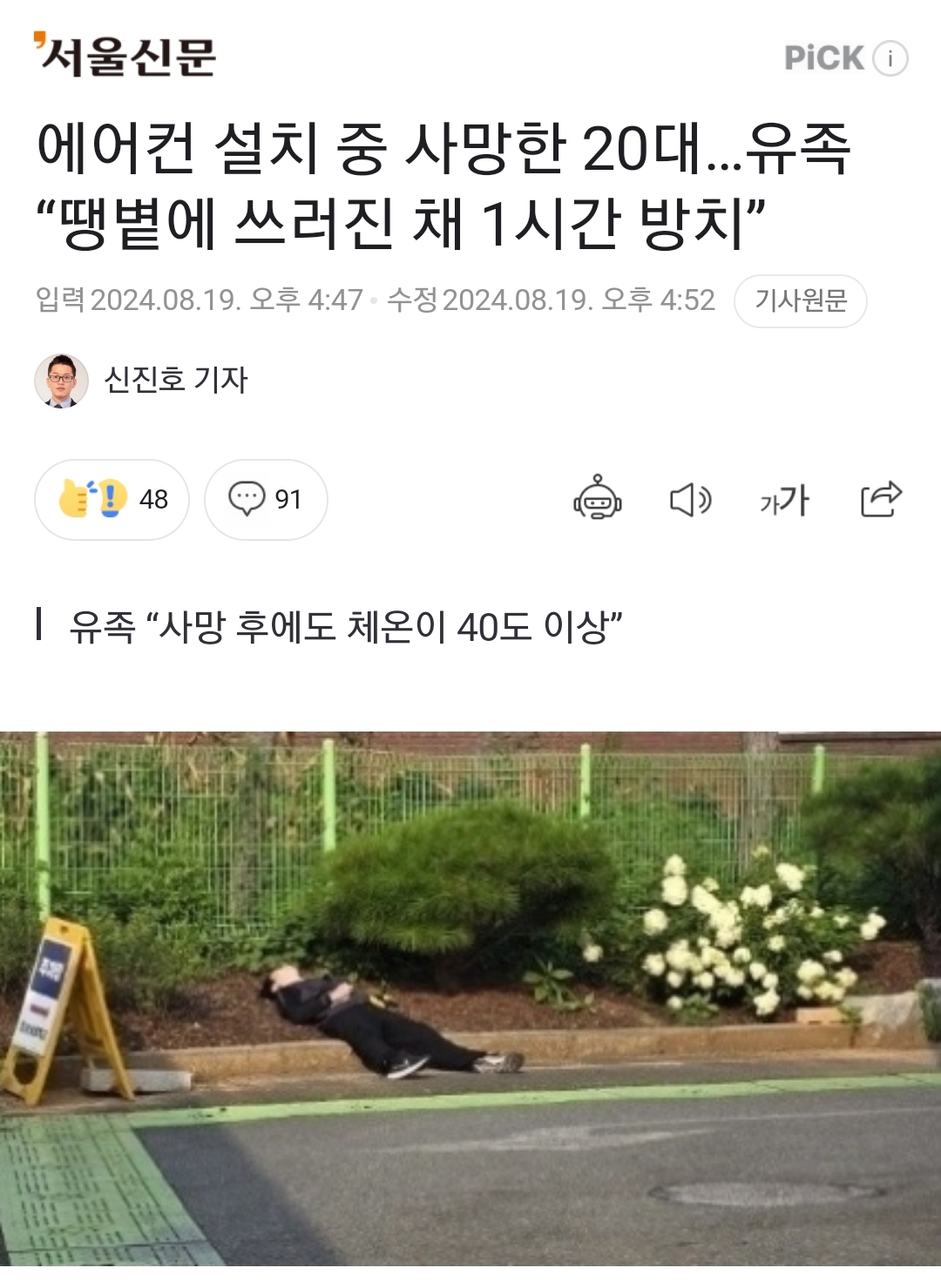Share the article with the share icon

pyautogui.click(x=881, y=499)
